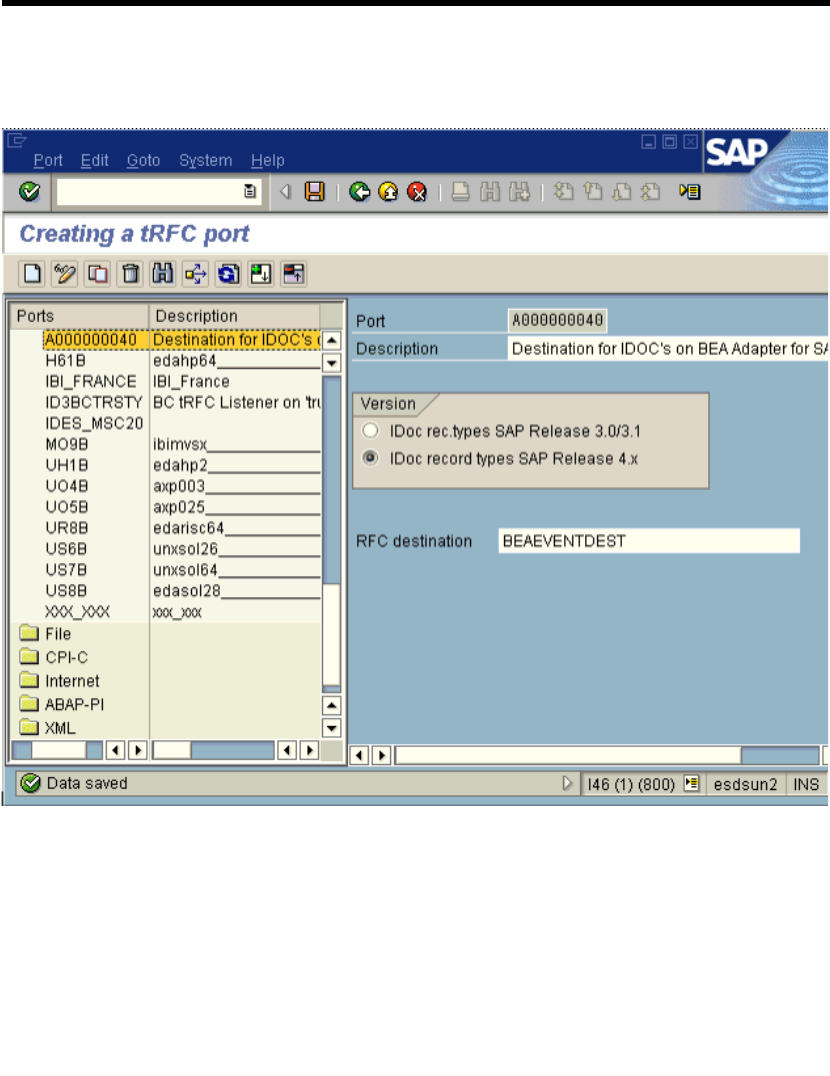Image resolution: width=830 pixels, height=1076 pixels.
Task: Expand status bar system info triangle
Action: pos(567,783)
